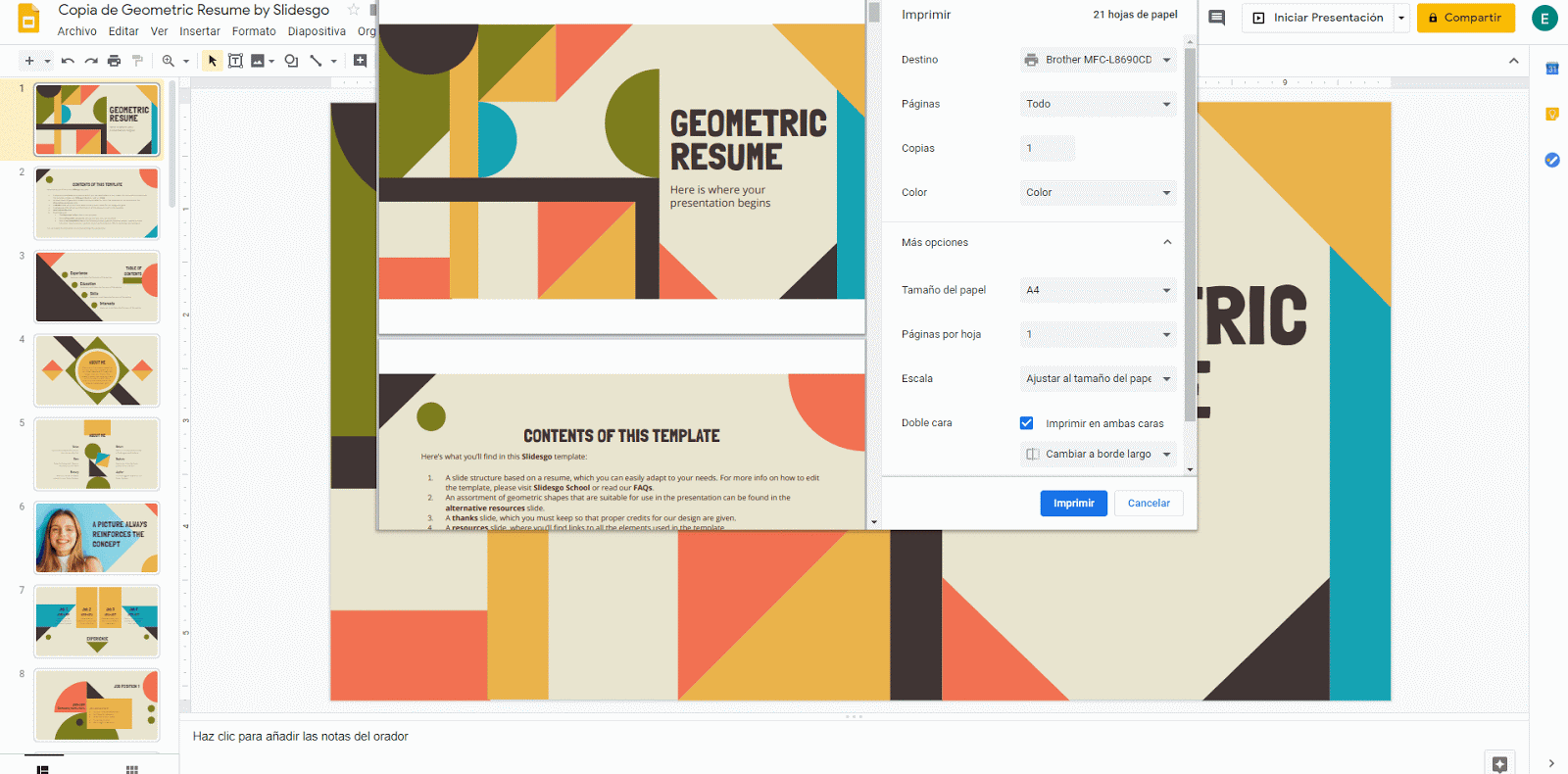Open the Escala dropdown
Screen dimensions: 1568x774
[x=1098, y=378]
